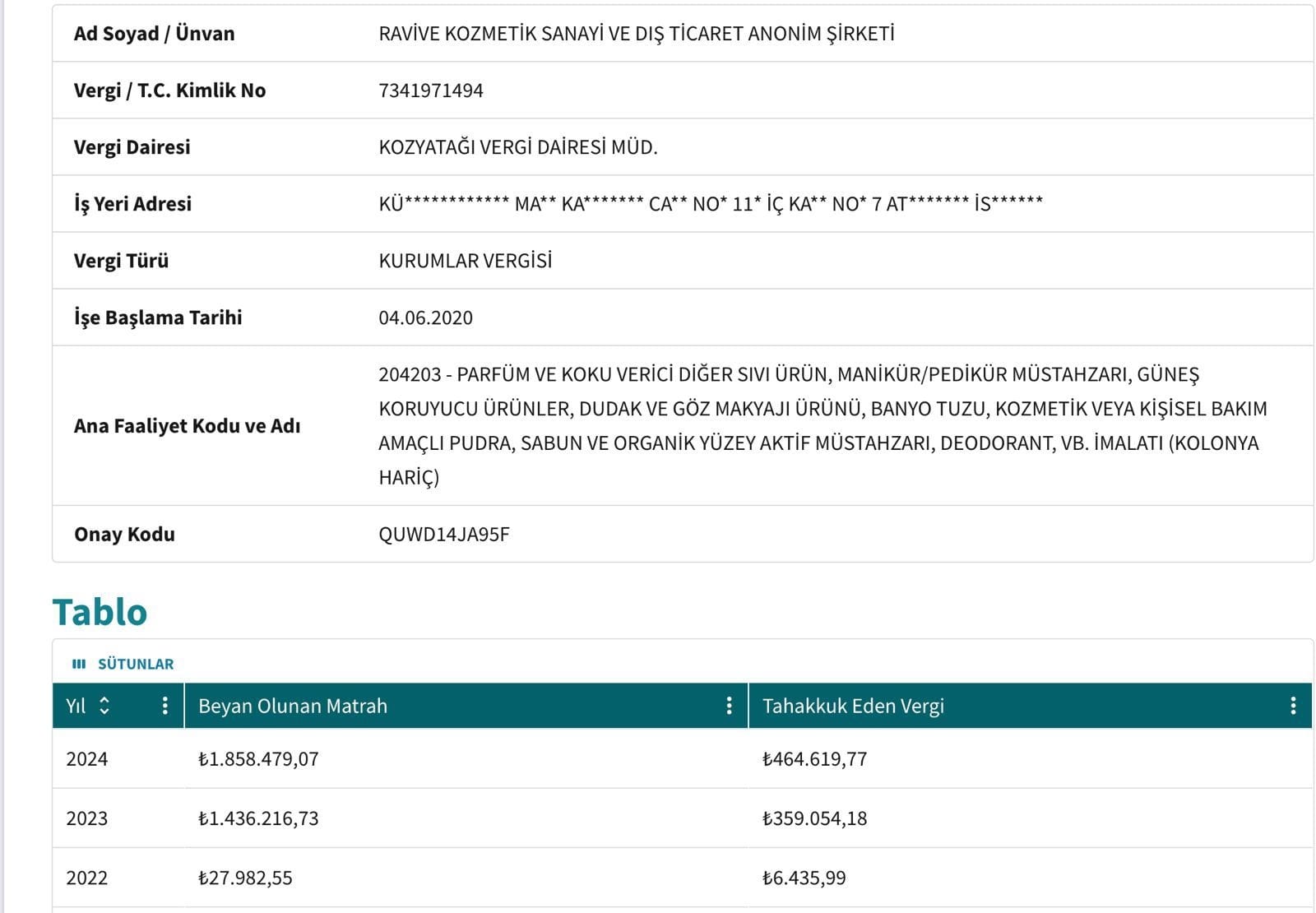The width and height of the screenshot is (1316, 913).
Task: Click the ₺1.858.479,07 matrah cell
Action: pos(258,758)
